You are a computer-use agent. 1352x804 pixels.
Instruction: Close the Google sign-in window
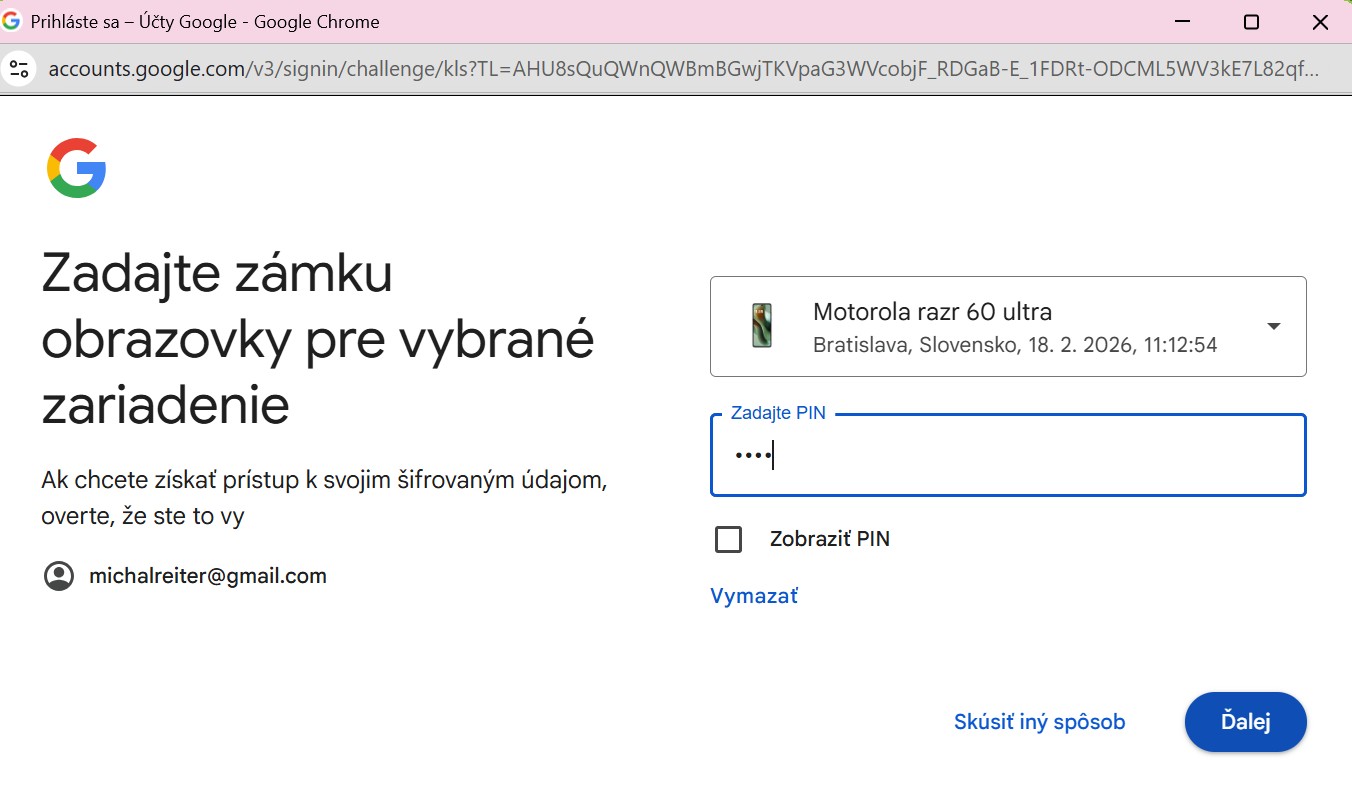(1319, 21)
